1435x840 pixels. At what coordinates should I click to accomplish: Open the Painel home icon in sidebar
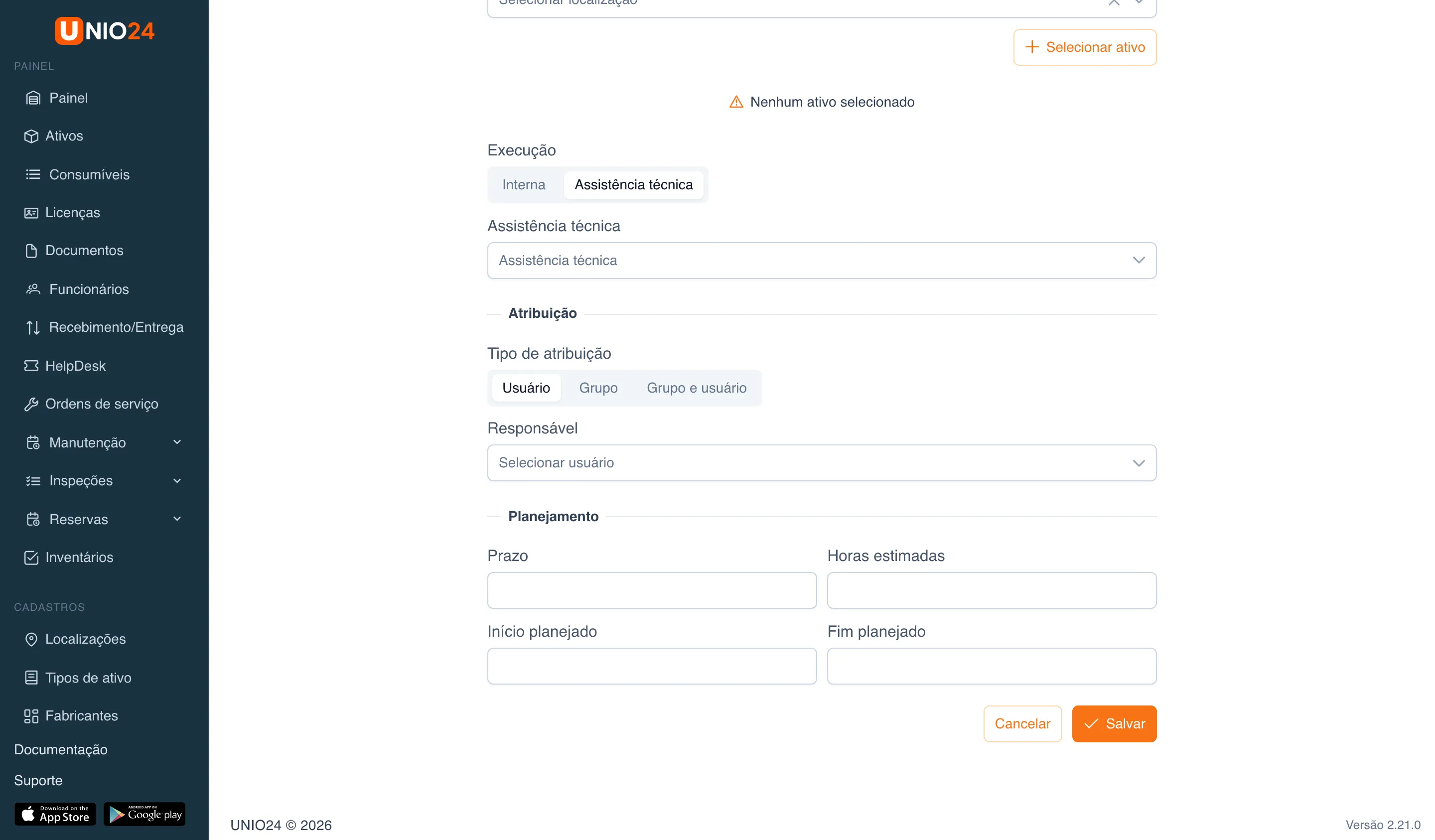[x=33, y=98]
